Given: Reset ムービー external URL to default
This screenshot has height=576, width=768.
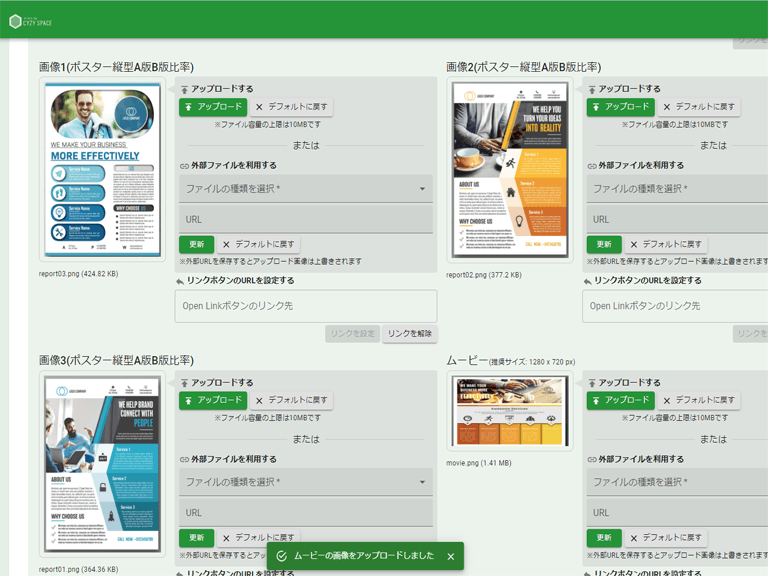Looking at the screenshot, I should click(666, 538).
